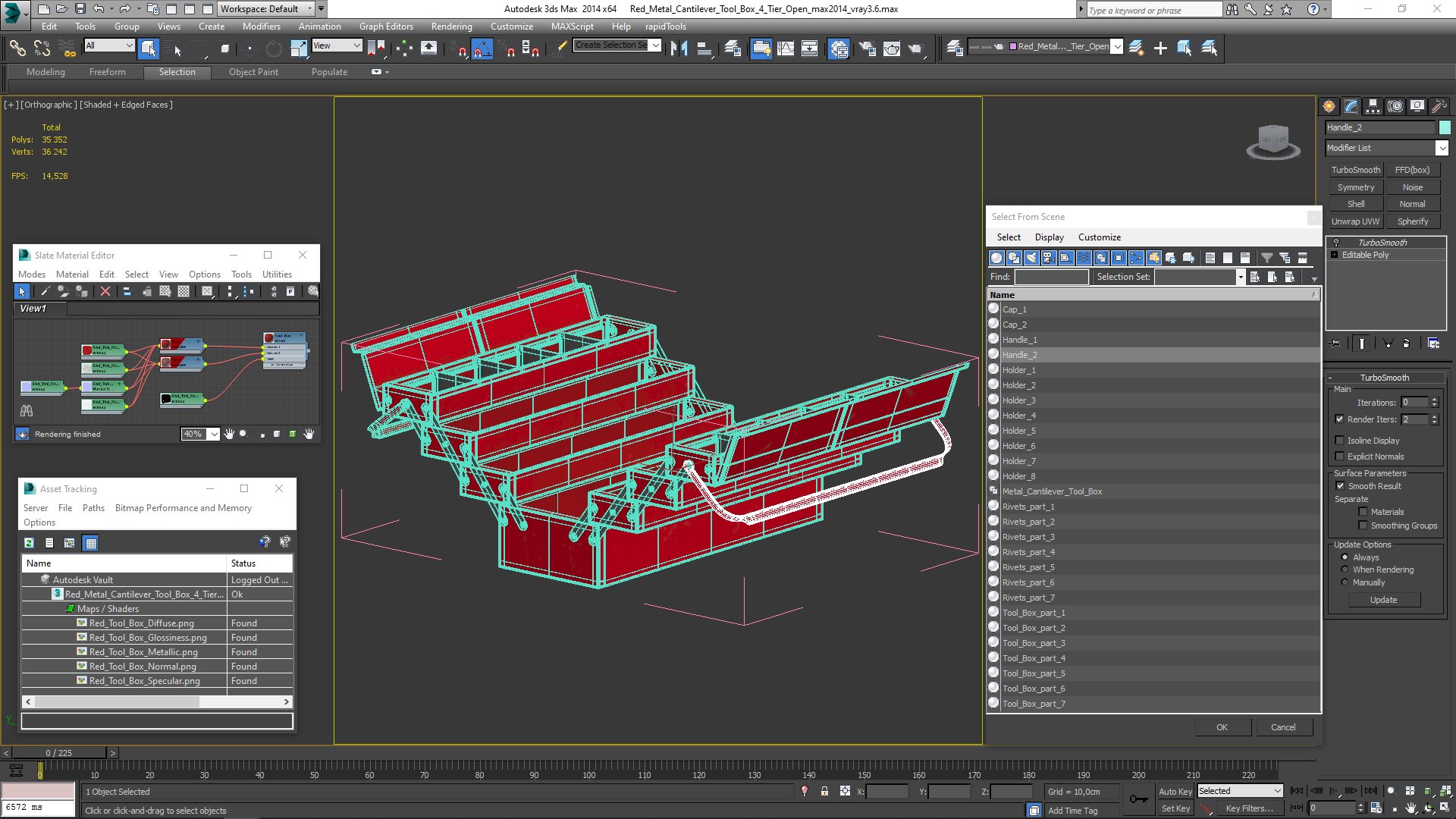Click the TurboSmooth Update button
Viewport: 1456px width, 819px height.
[1383, 600]
